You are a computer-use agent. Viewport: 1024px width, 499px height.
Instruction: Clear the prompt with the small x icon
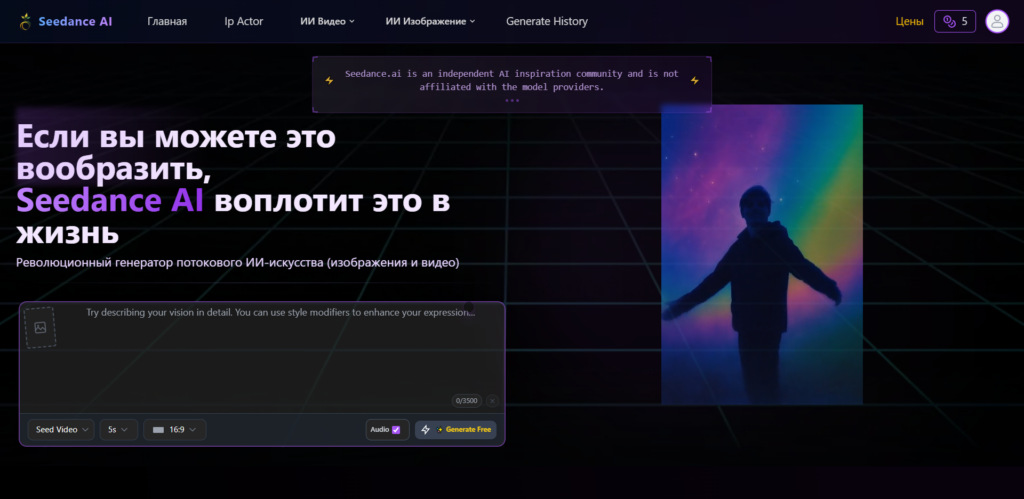[492, 400]
